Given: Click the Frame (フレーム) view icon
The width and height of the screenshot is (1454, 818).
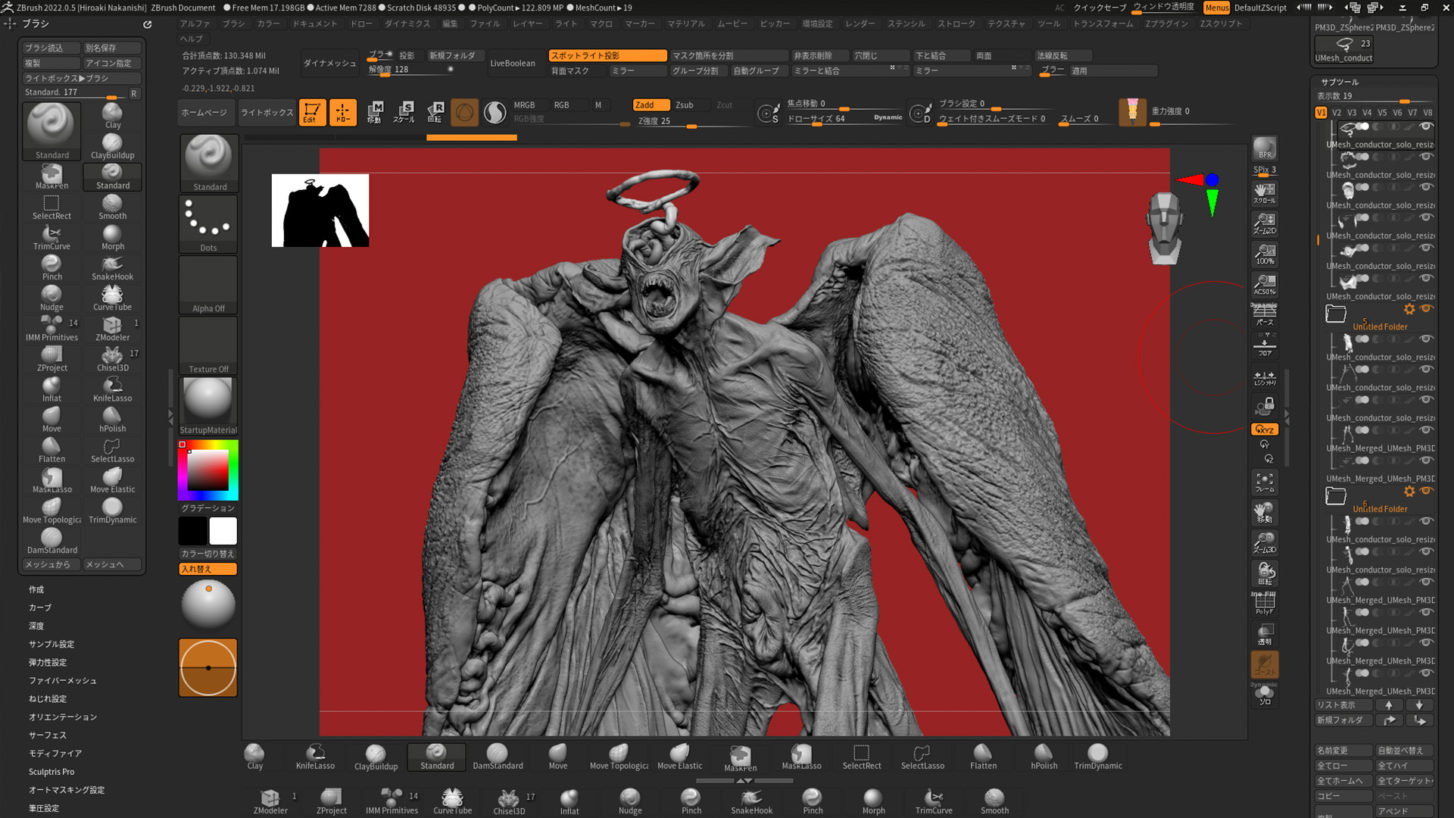Looking at the screenshot, I should pos(1264,483).
